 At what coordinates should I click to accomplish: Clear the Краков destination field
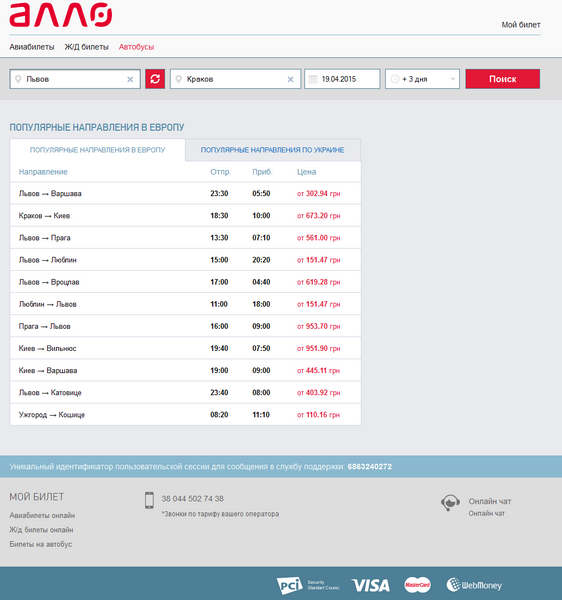pos(290,79)
